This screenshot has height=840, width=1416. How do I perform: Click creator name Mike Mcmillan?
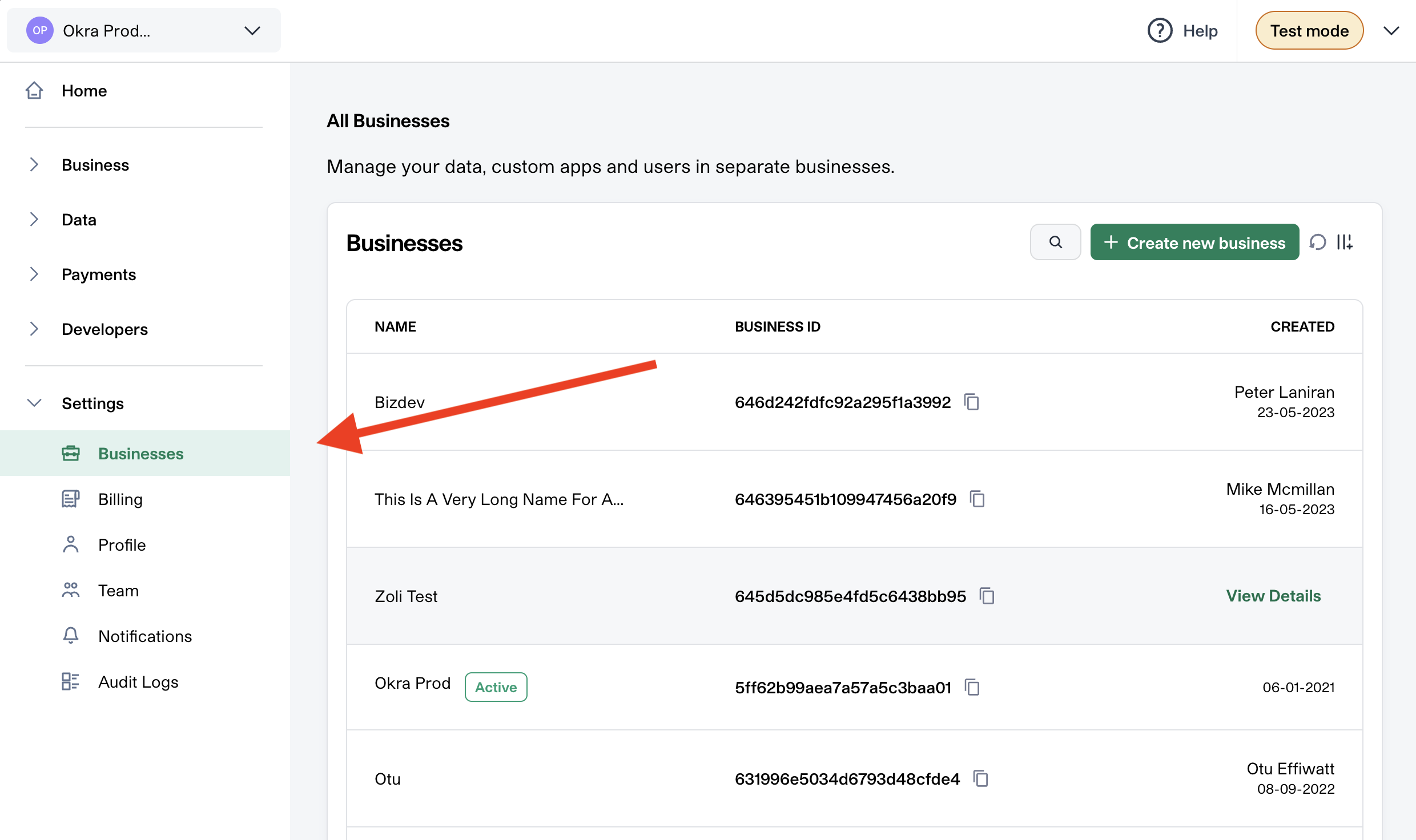(x=1280, y=489)
